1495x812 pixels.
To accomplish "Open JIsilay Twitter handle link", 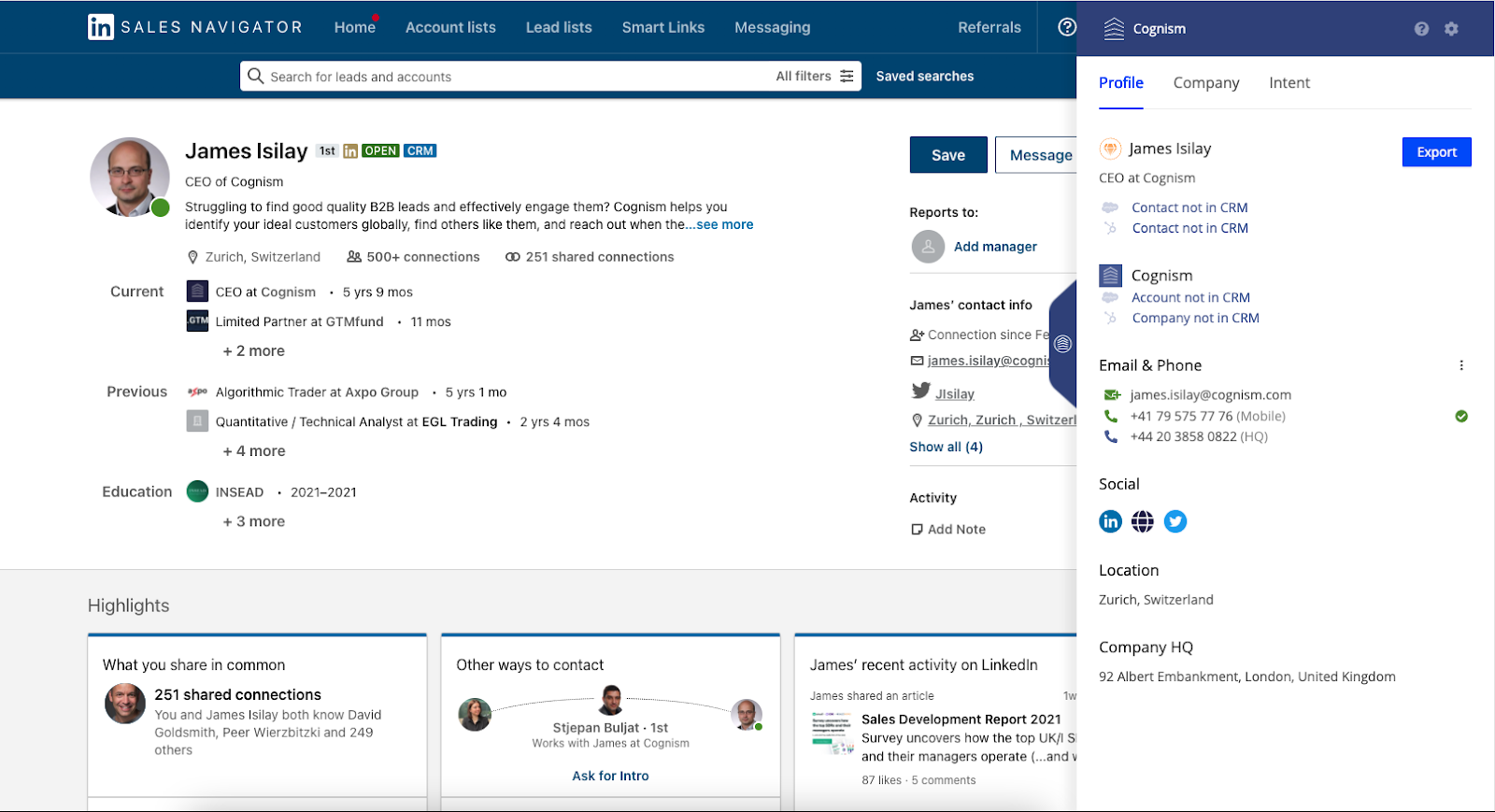I will [955, 394].
